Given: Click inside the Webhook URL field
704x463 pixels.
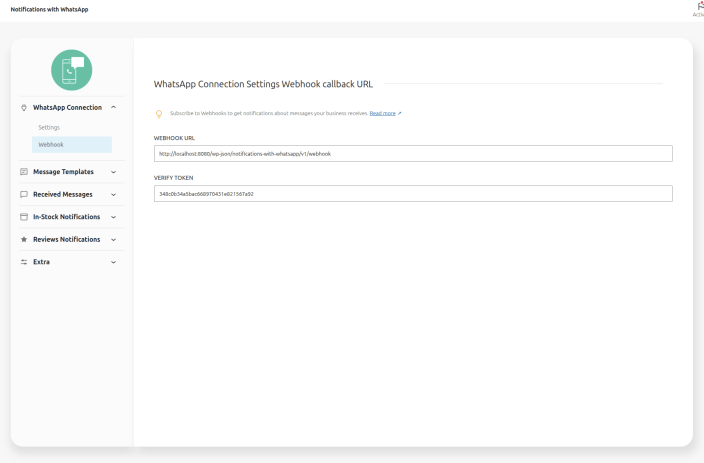Looking at the screenshot, I should click(x=412, y=154).
